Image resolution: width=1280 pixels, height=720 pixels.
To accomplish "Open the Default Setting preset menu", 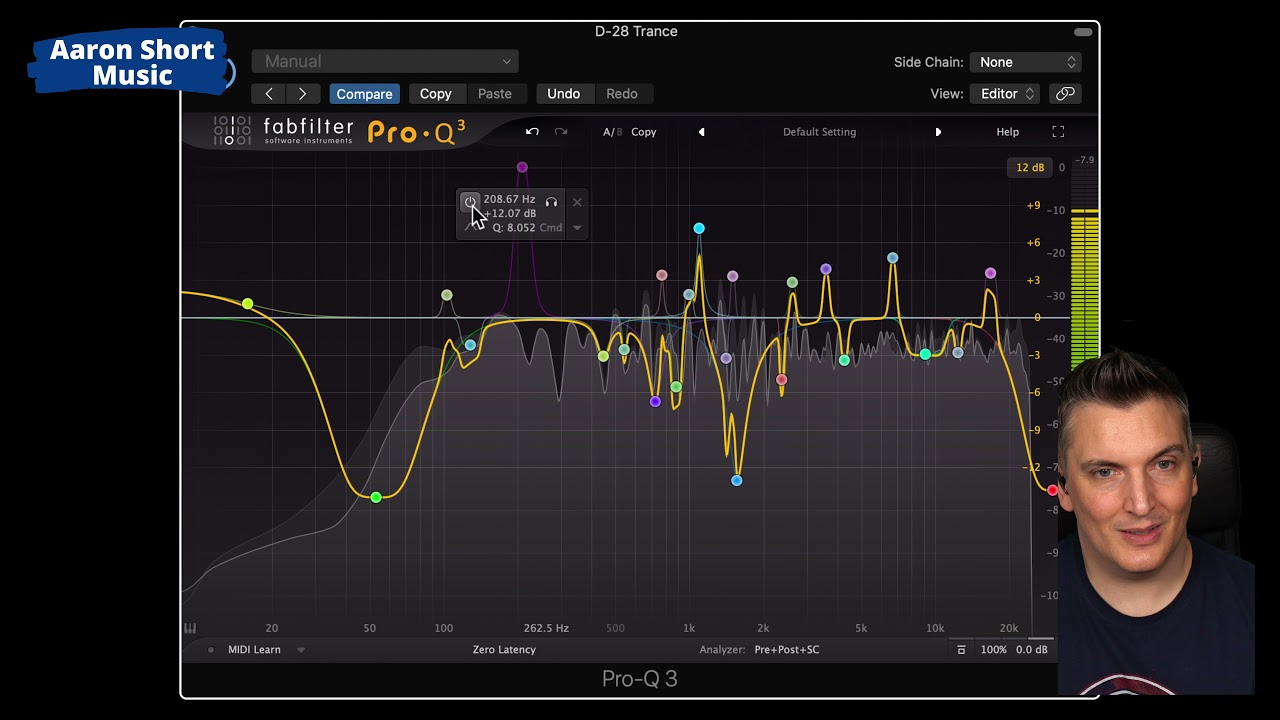I will pyautogui.click(x=819, y=132).
